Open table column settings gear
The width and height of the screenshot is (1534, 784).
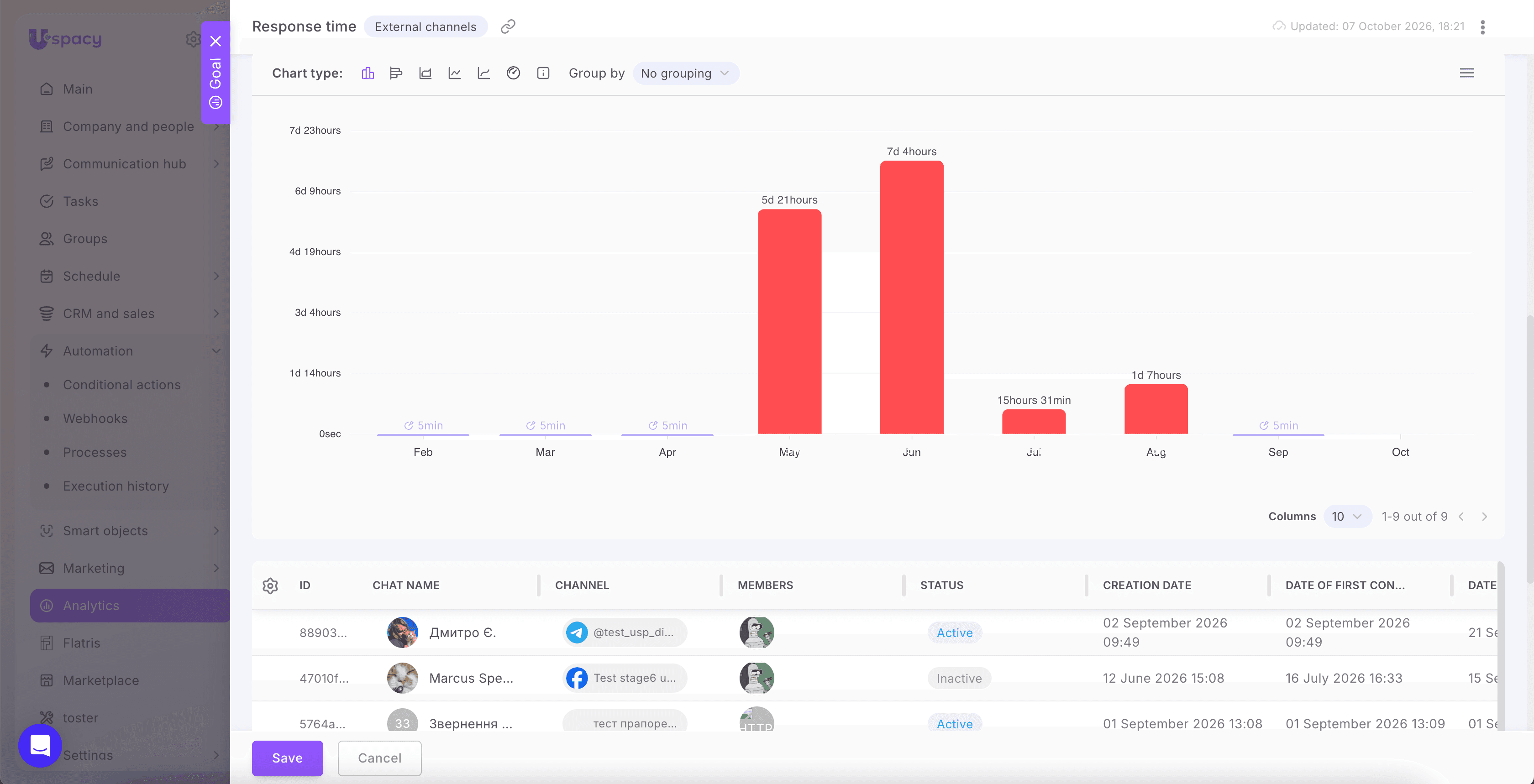(270, 585)
